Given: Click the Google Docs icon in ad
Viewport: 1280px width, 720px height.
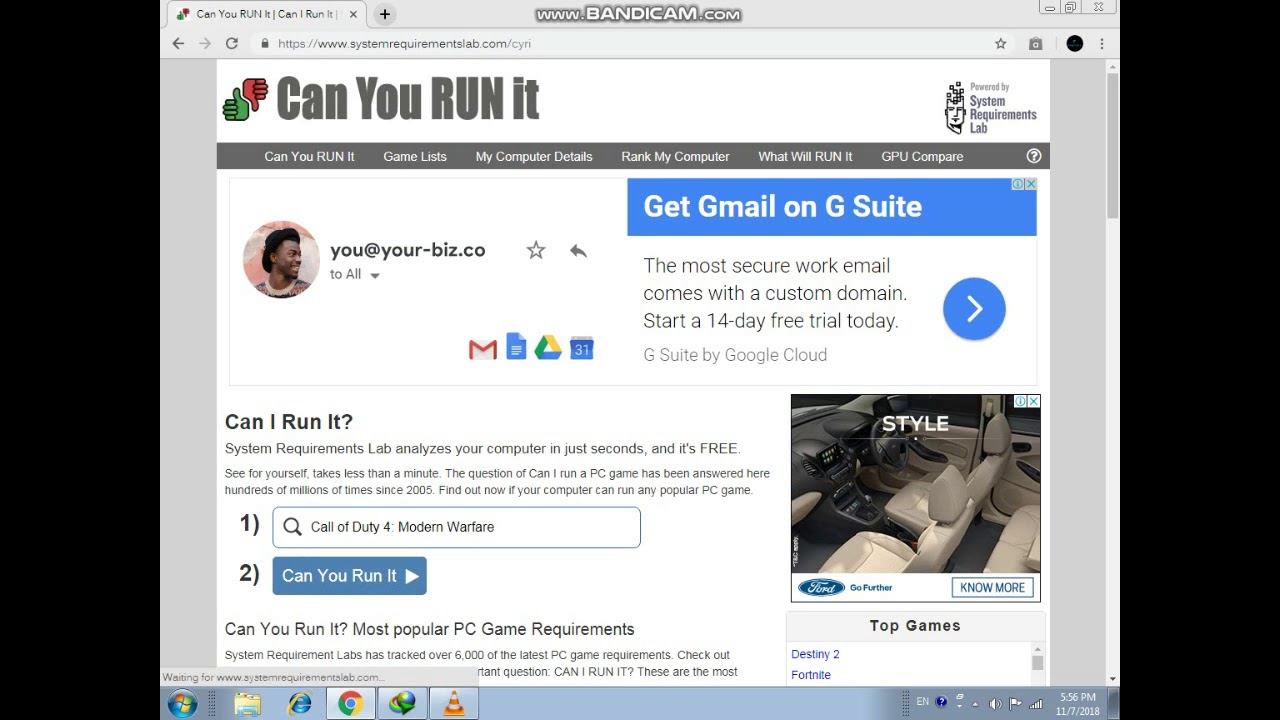Looking at the screenshot, I should point(516,347).
